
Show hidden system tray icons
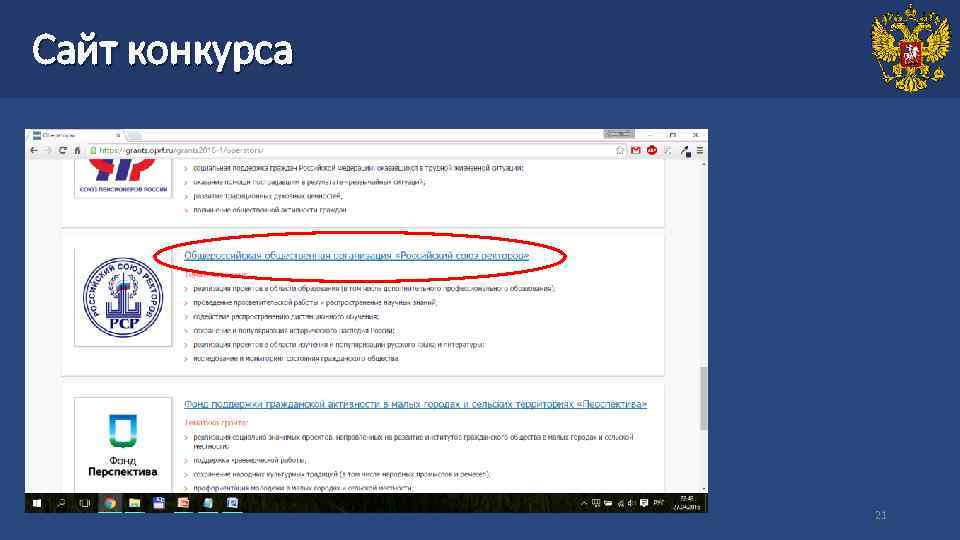pyautogui.click(x=583, y=503)
